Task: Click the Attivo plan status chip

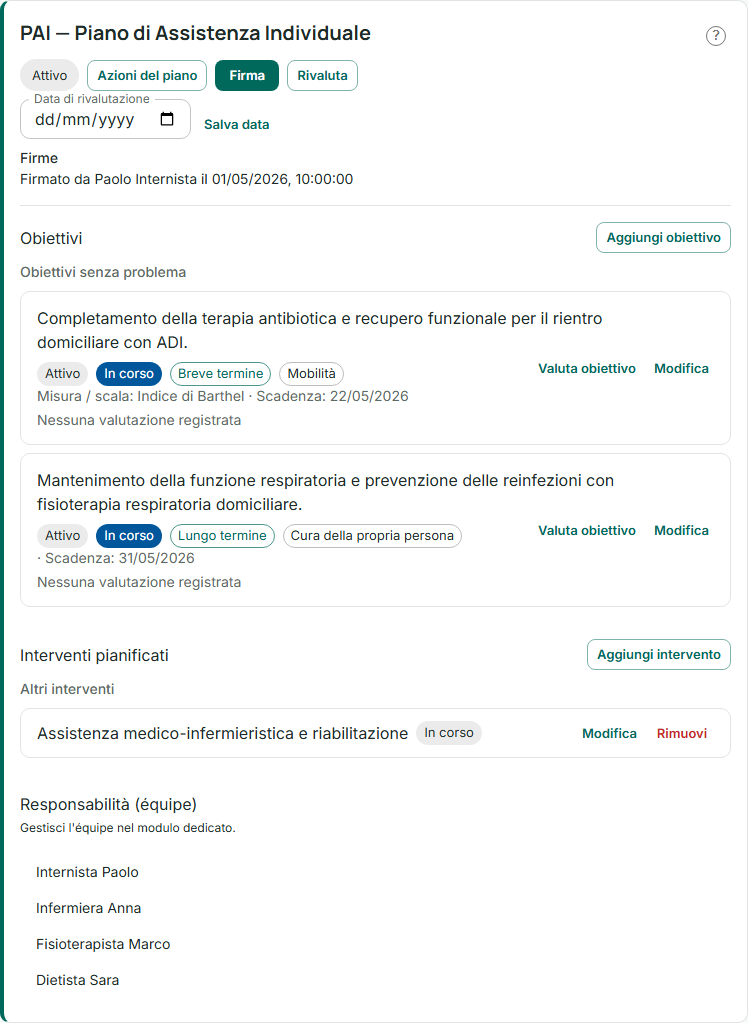Action: (50, 76)
